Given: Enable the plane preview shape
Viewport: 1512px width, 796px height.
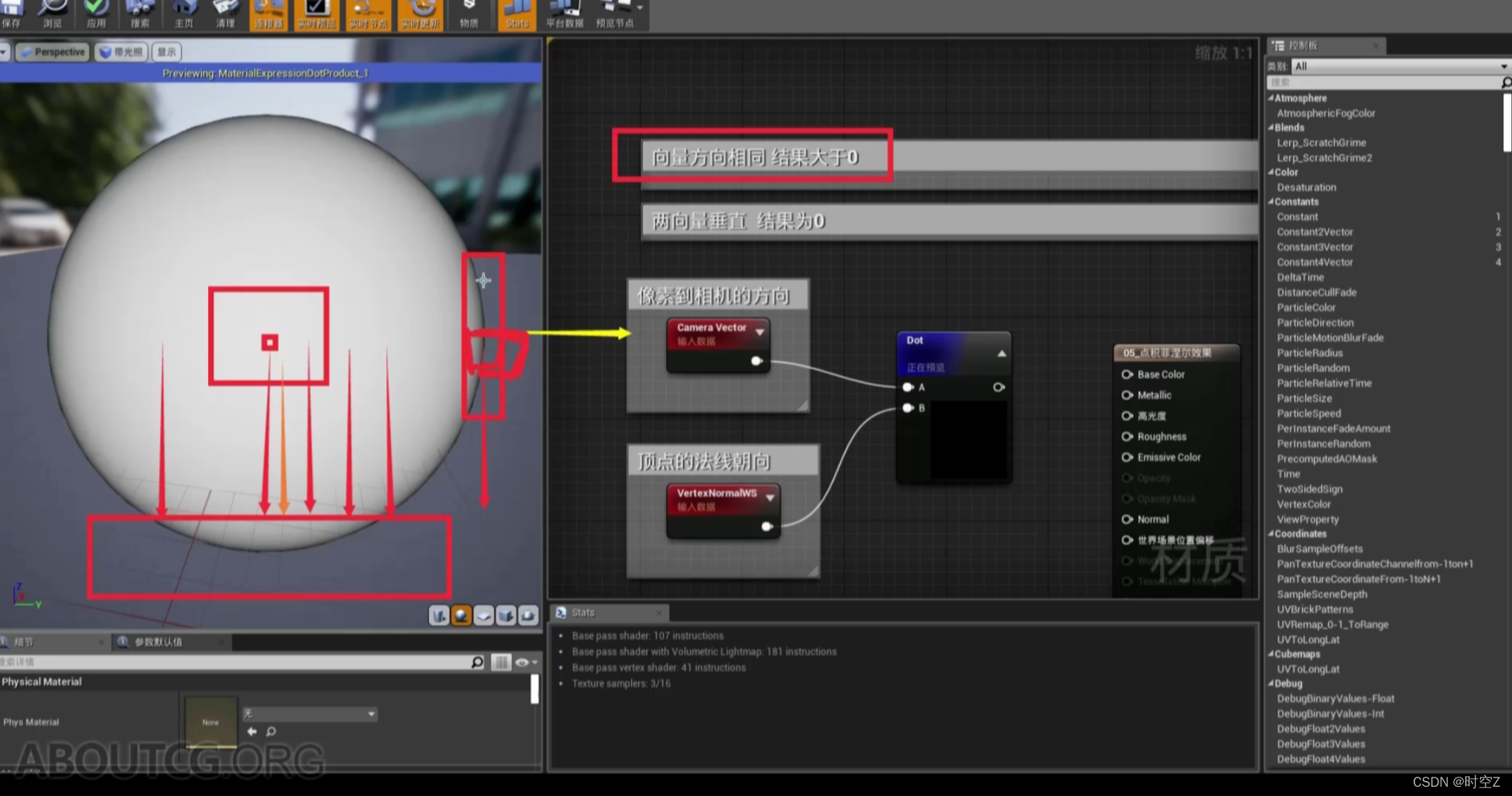Looking at the screenshot, I should 484,616.
